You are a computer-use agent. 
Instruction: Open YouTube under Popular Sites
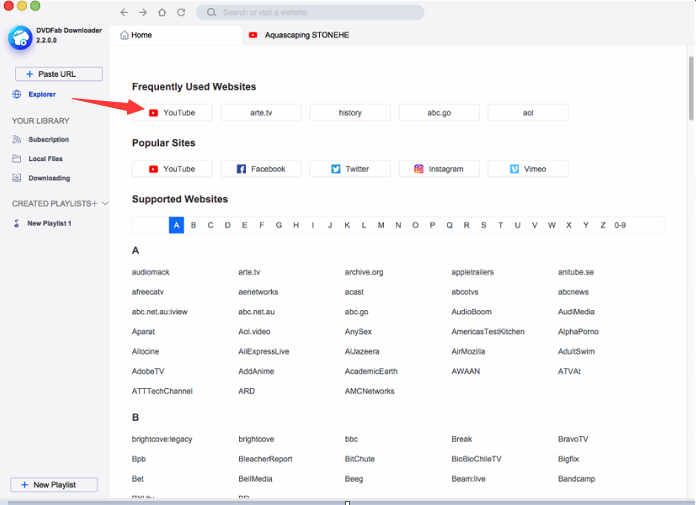pyautogui.click(x=172, y=169)
